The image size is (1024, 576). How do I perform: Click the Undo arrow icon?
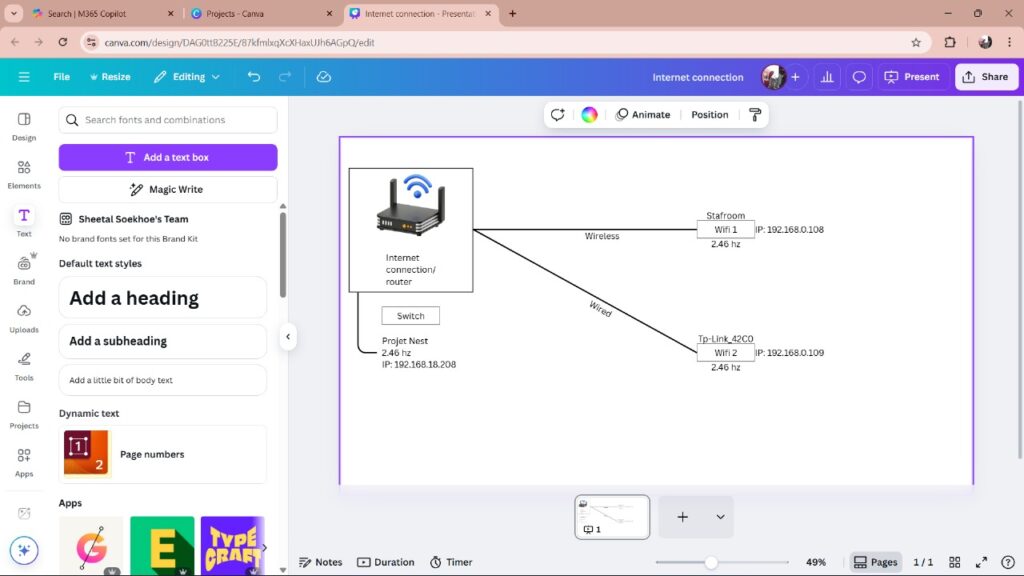(254, 77)
